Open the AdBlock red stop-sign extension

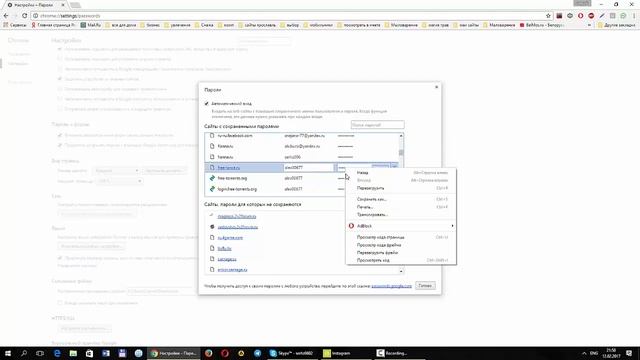click(x=591, y=16)
